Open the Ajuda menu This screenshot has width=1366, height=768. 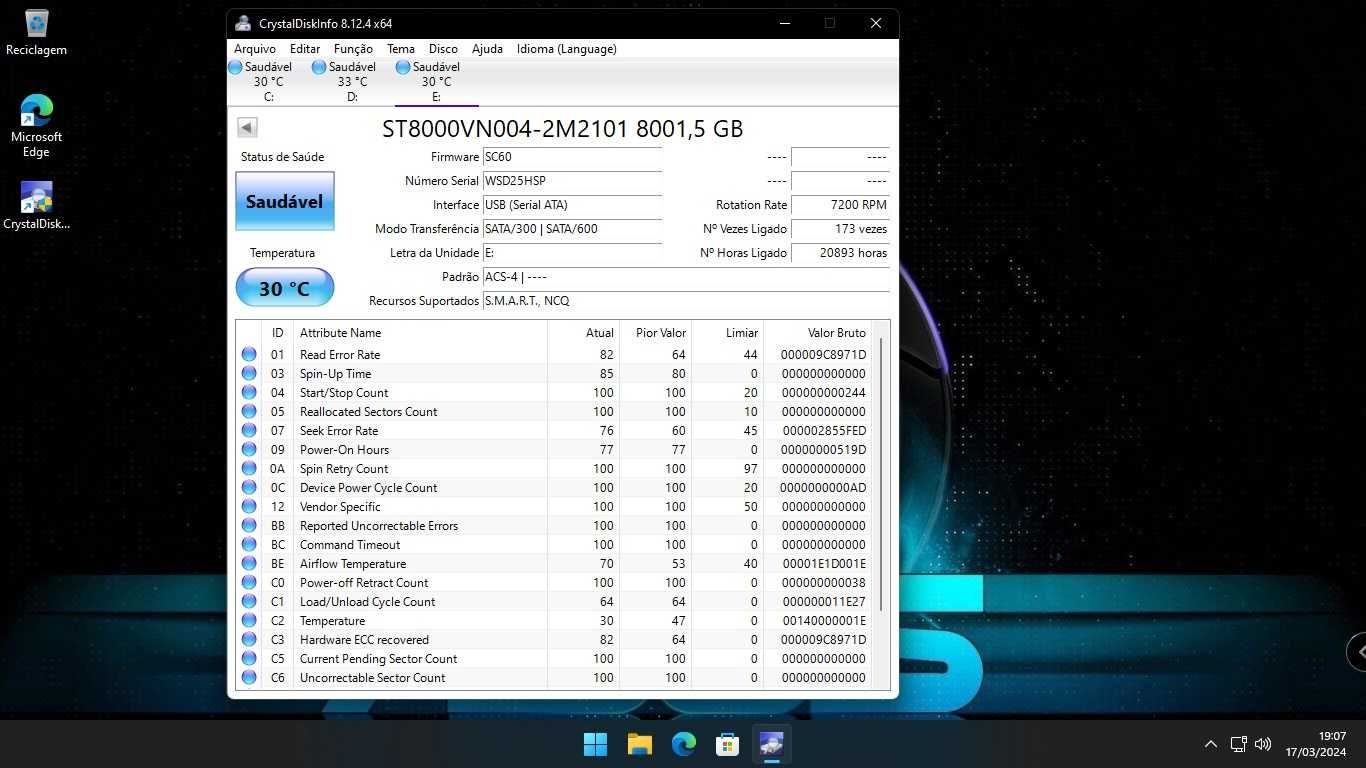click(487, 48)
